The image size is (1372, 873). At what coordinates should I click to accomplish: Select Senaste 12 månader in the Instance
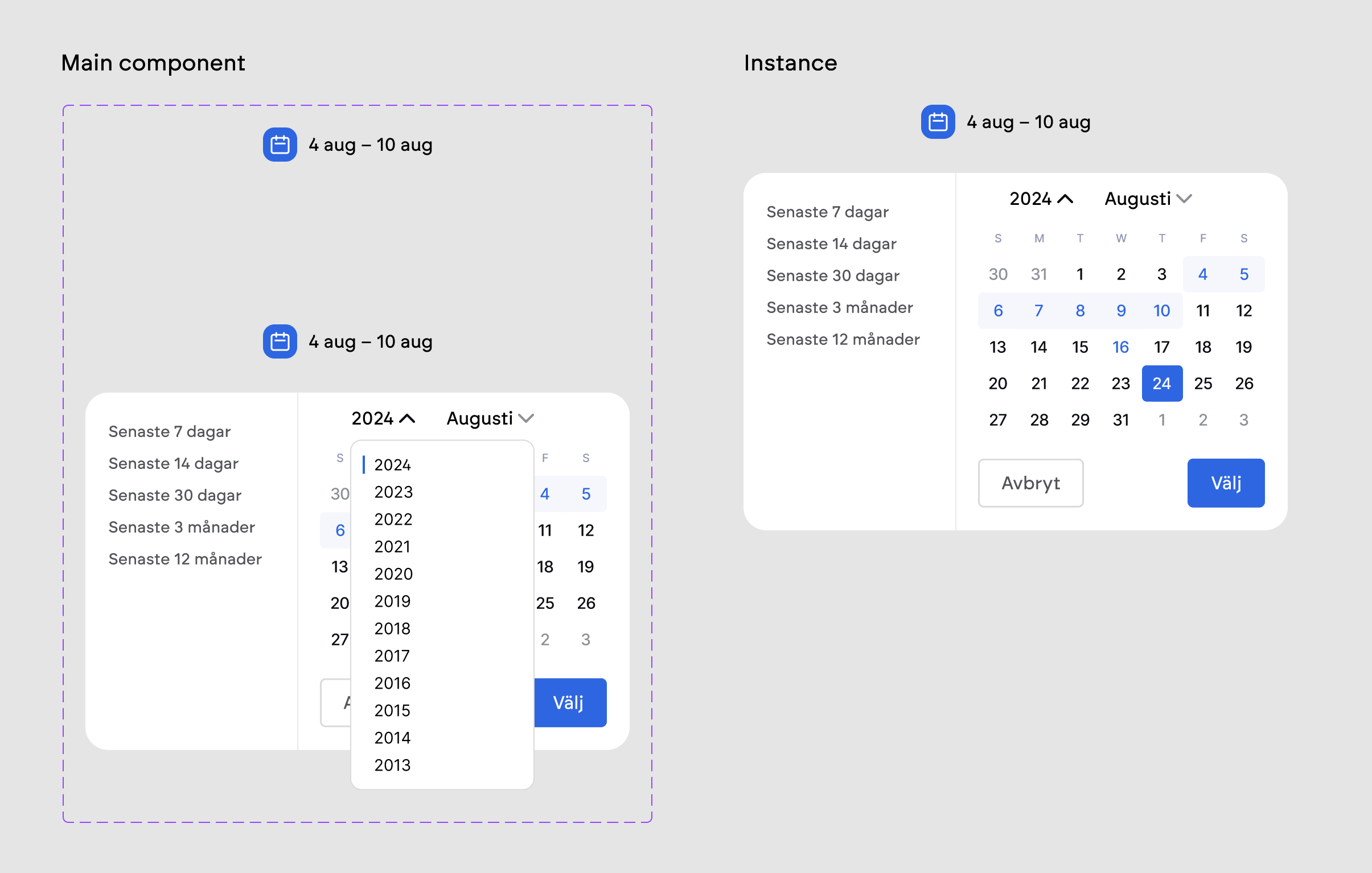[x=843, y=339]
